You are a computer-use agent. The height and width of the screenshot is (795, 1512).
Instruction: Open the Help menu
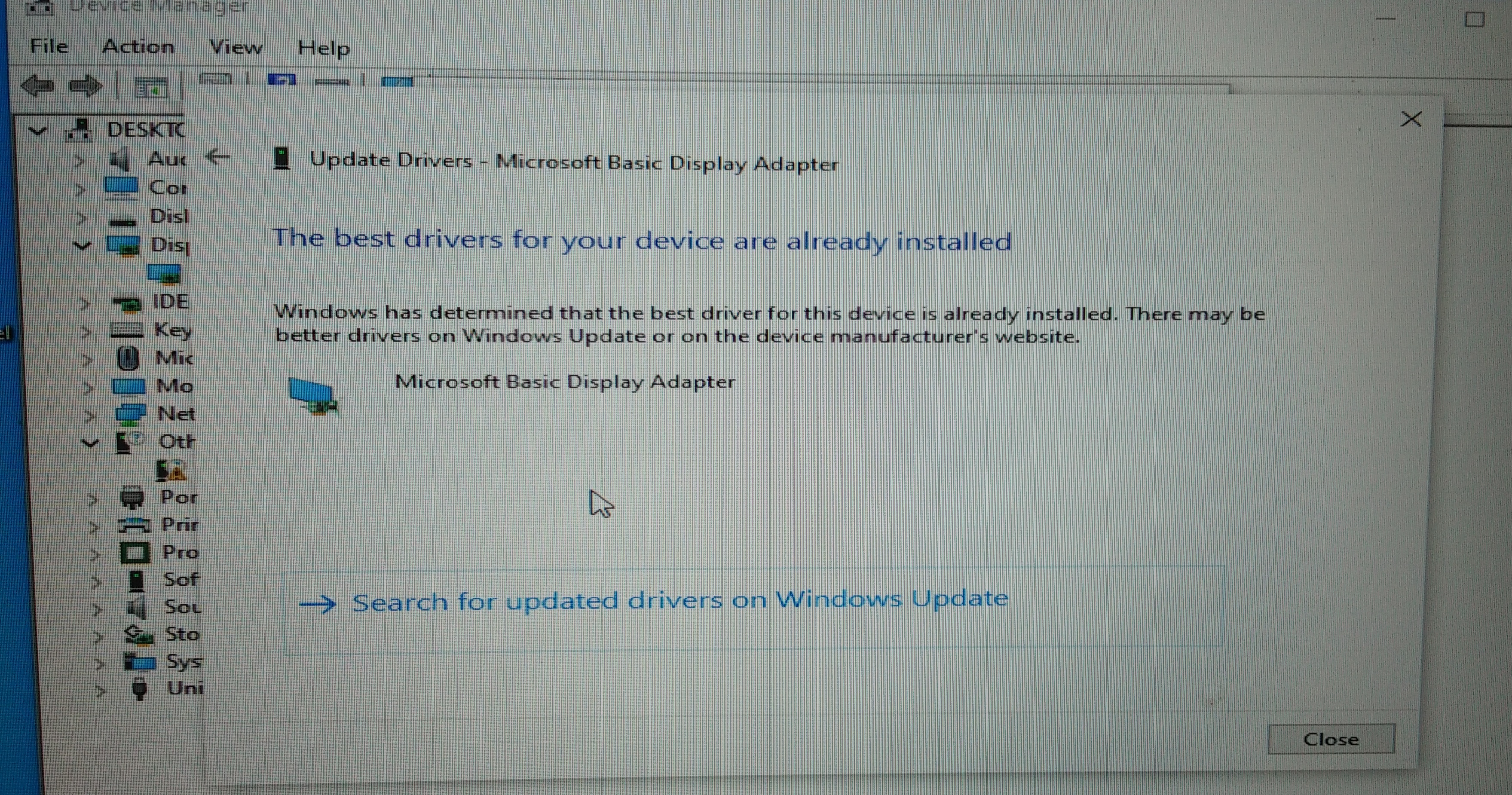click(323, 48)
